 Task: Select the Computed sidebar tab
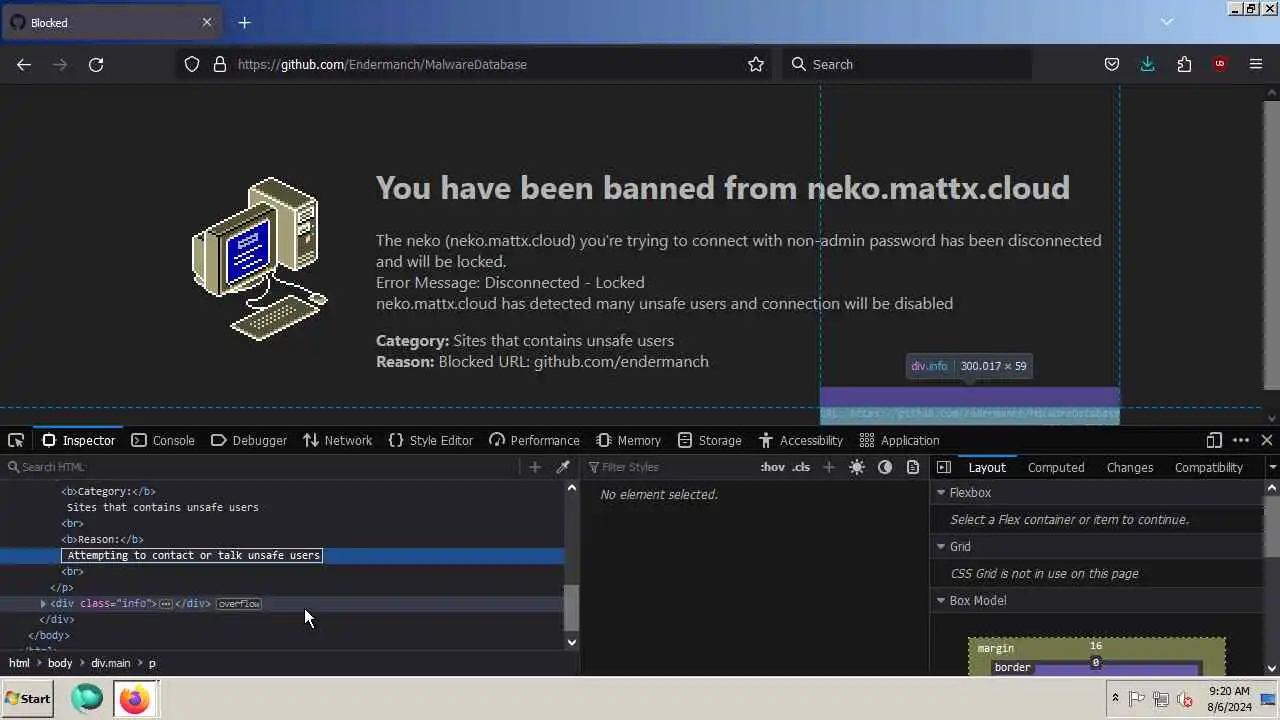pos(1056,467)
